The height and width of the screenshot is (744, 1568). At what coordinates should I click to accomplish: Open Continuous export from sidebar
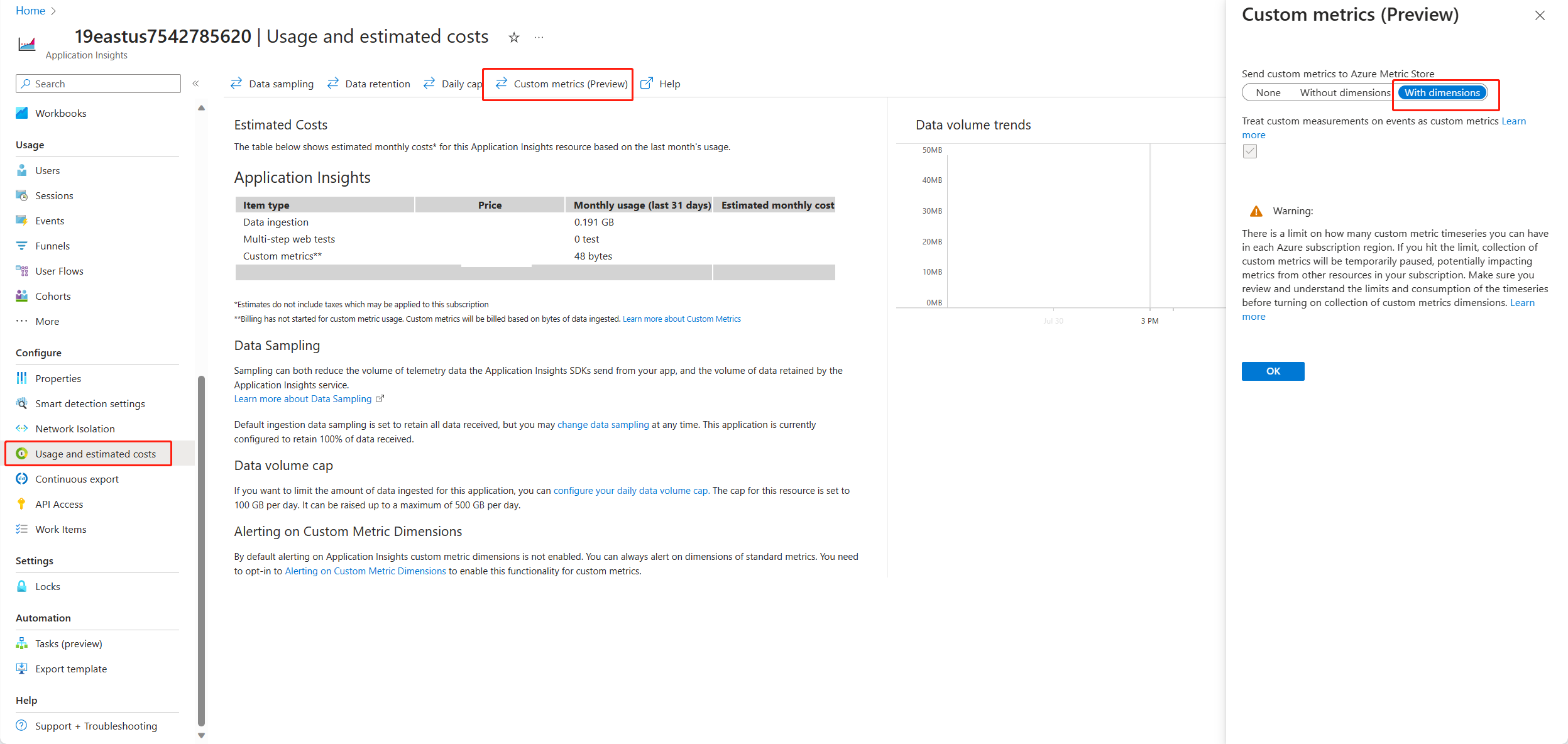77,479
